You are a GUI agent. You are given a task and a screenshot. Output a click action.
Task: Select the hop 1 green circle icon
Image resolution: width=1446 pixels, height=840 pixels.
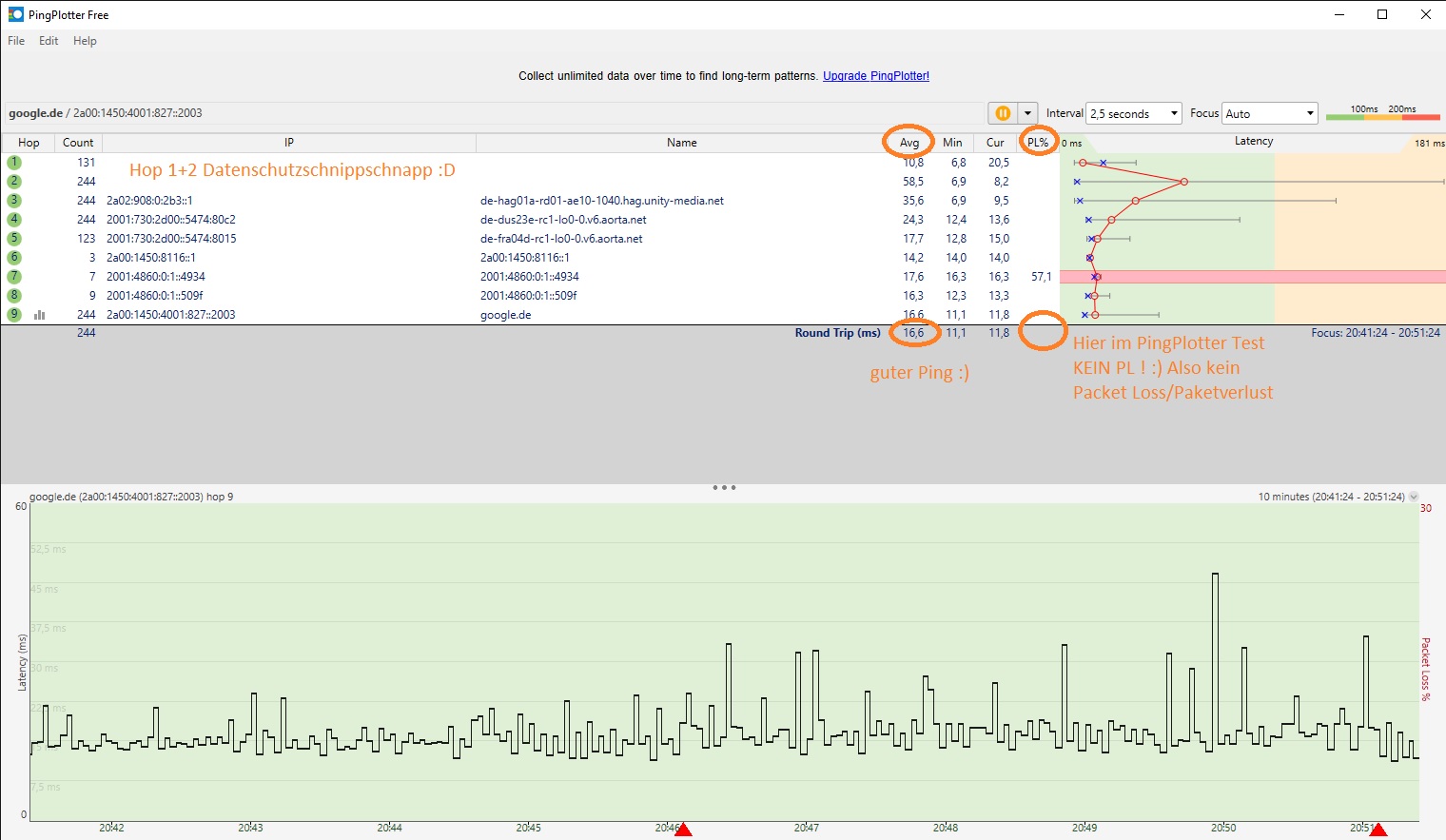pos(14,163)
